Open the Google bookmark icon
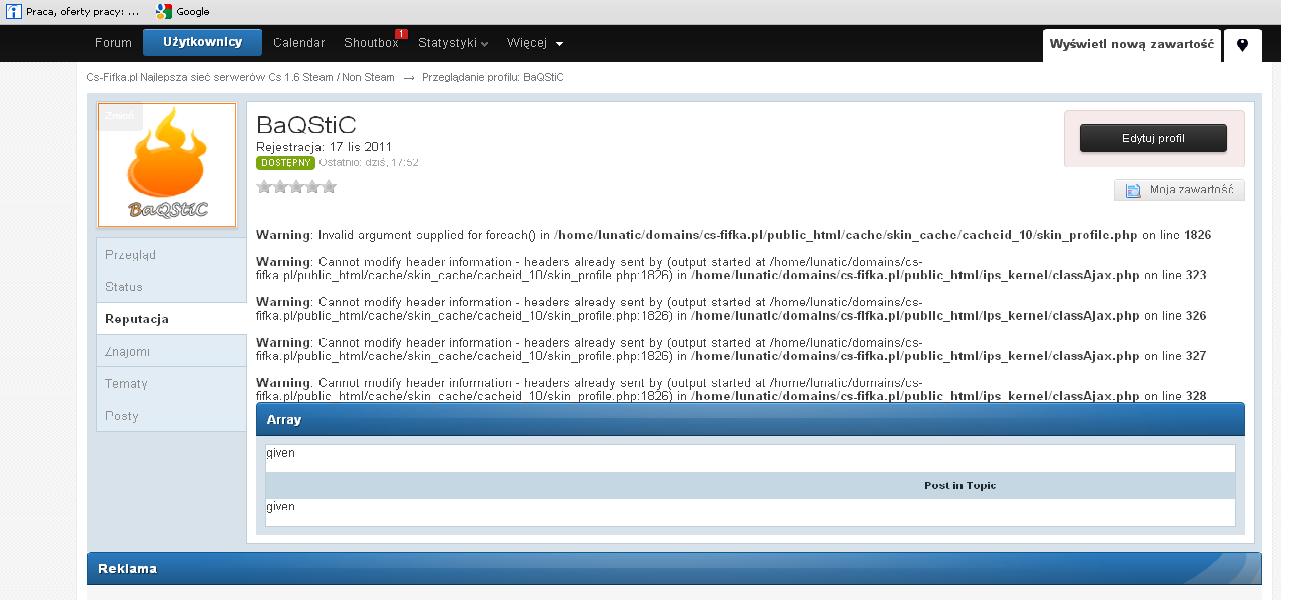 [164, 11]
